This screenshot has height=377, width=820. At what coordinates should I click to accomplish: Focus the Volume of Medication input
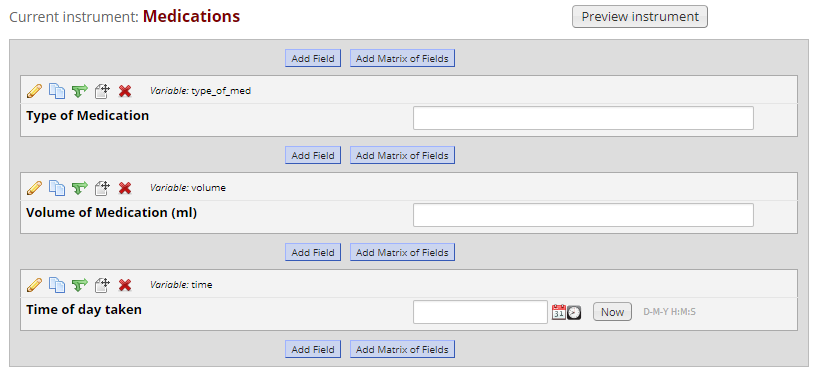click(x=583, y=215)
